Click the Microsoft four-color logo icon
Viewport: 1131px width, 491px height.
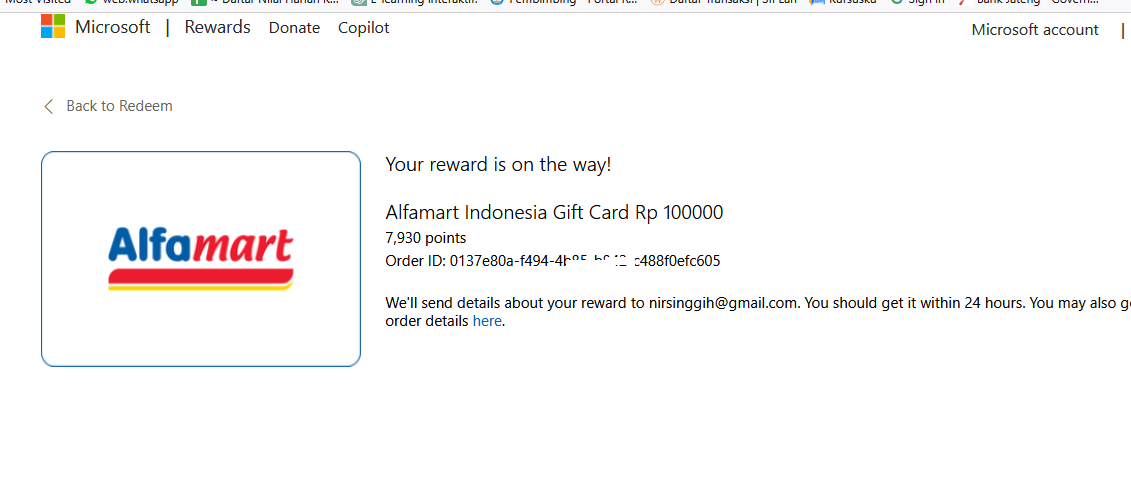[x=53, y=27]
